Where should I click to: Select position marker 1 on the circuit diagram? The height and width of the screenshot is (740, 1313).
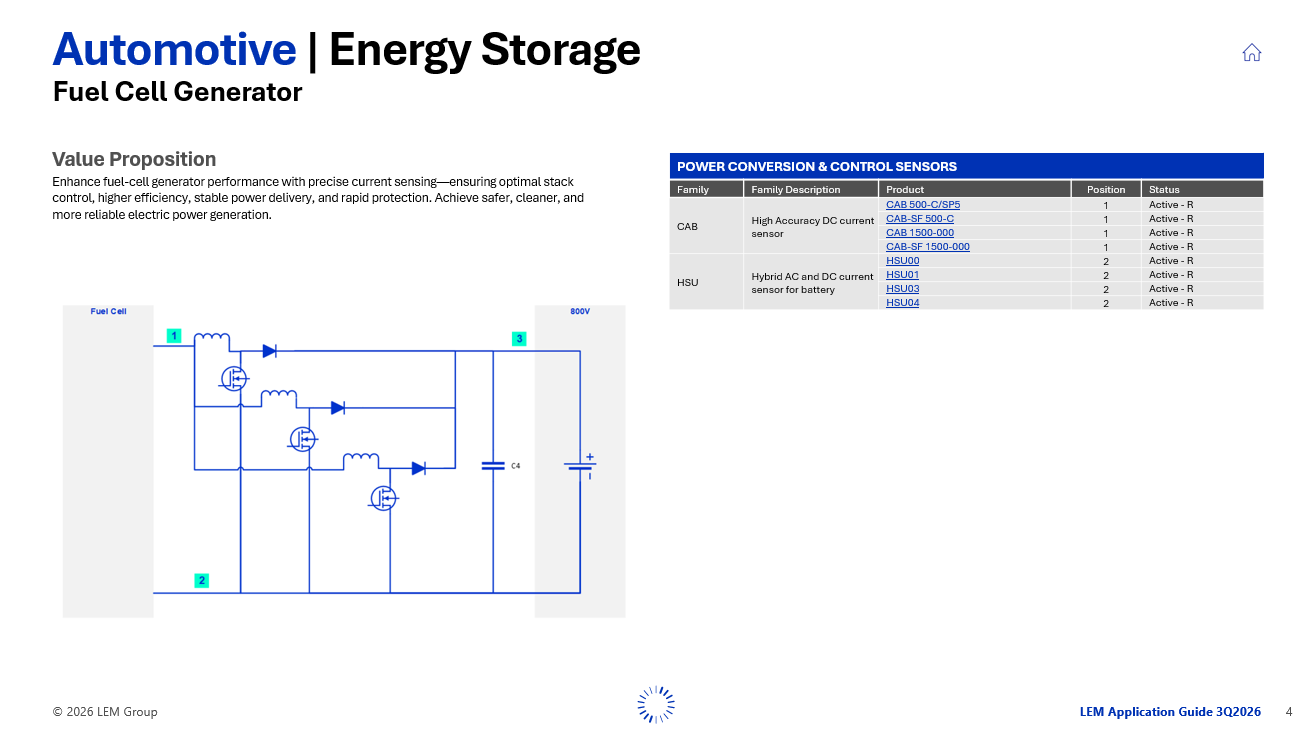click(x=174, y=336)
